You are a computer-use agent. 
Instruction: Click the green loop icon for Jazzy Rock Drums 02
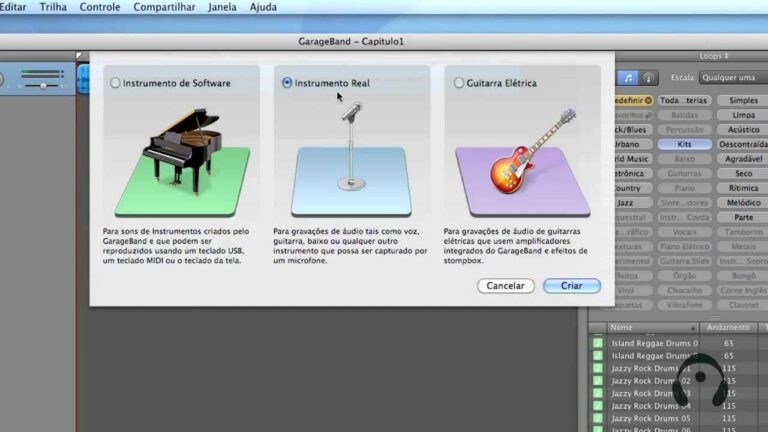pos(598,381)
